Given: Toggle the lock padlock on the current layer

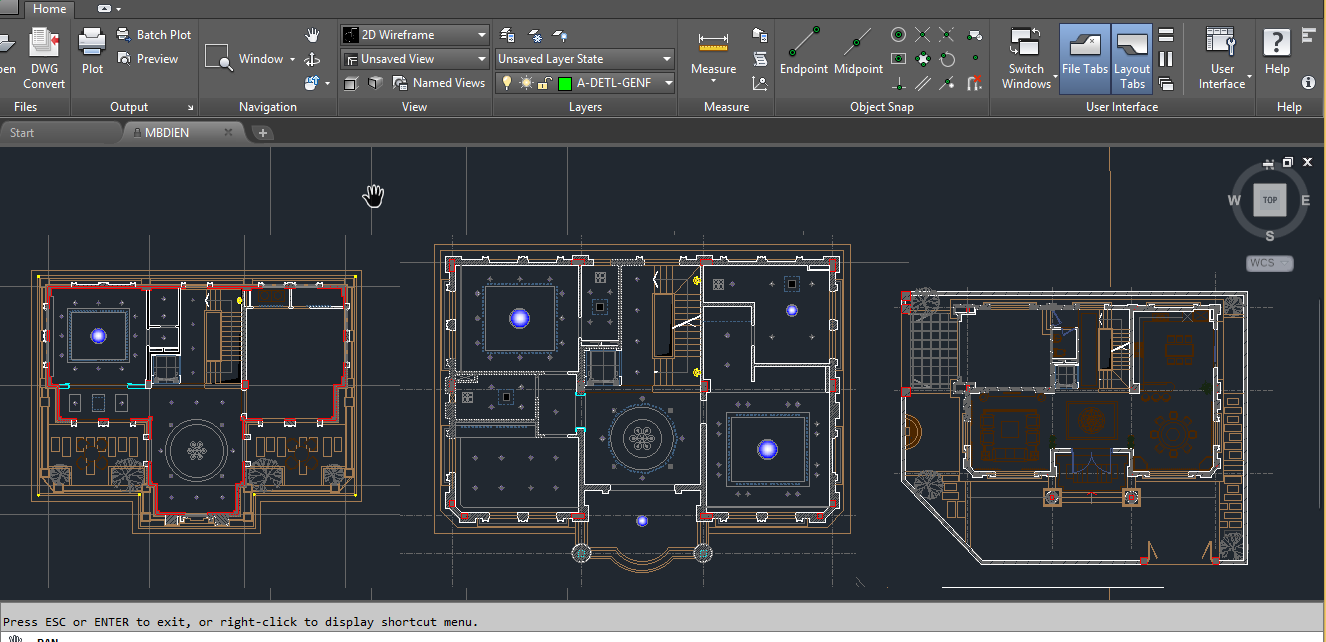Looking at the screenshot, I should click(x=544, y=83).
